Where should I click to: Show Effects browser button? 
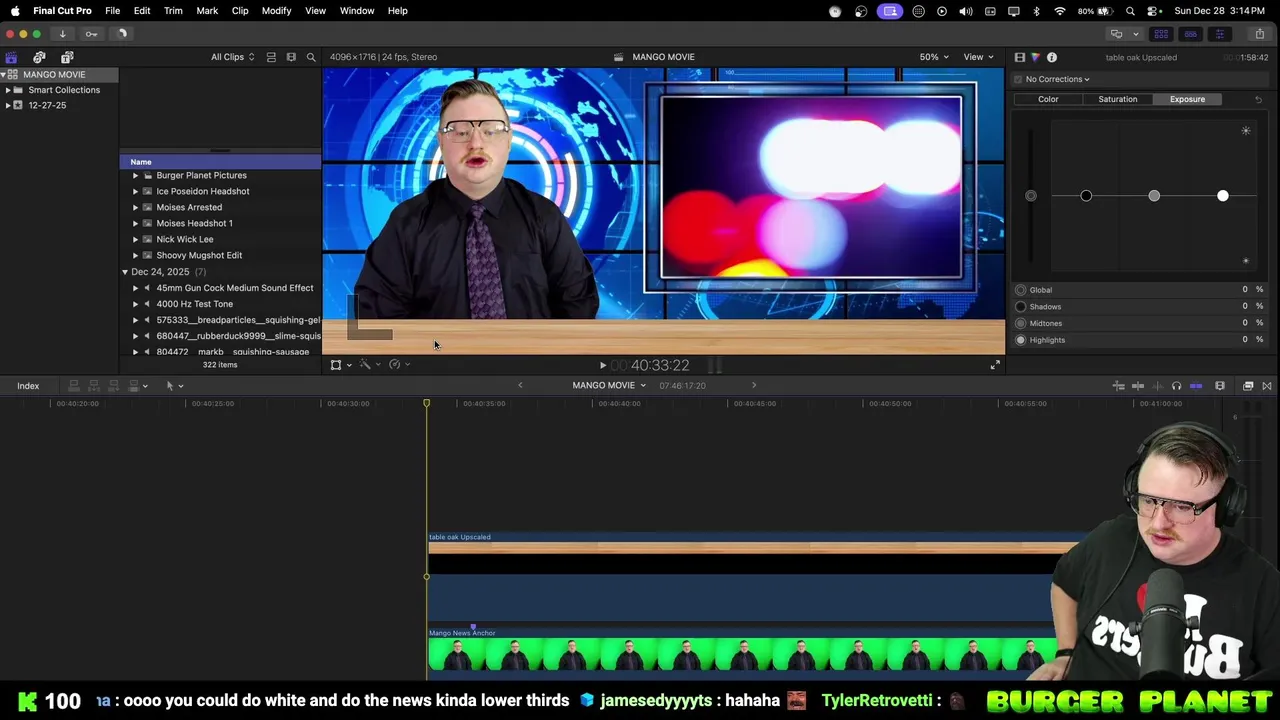pos(1248,386)
